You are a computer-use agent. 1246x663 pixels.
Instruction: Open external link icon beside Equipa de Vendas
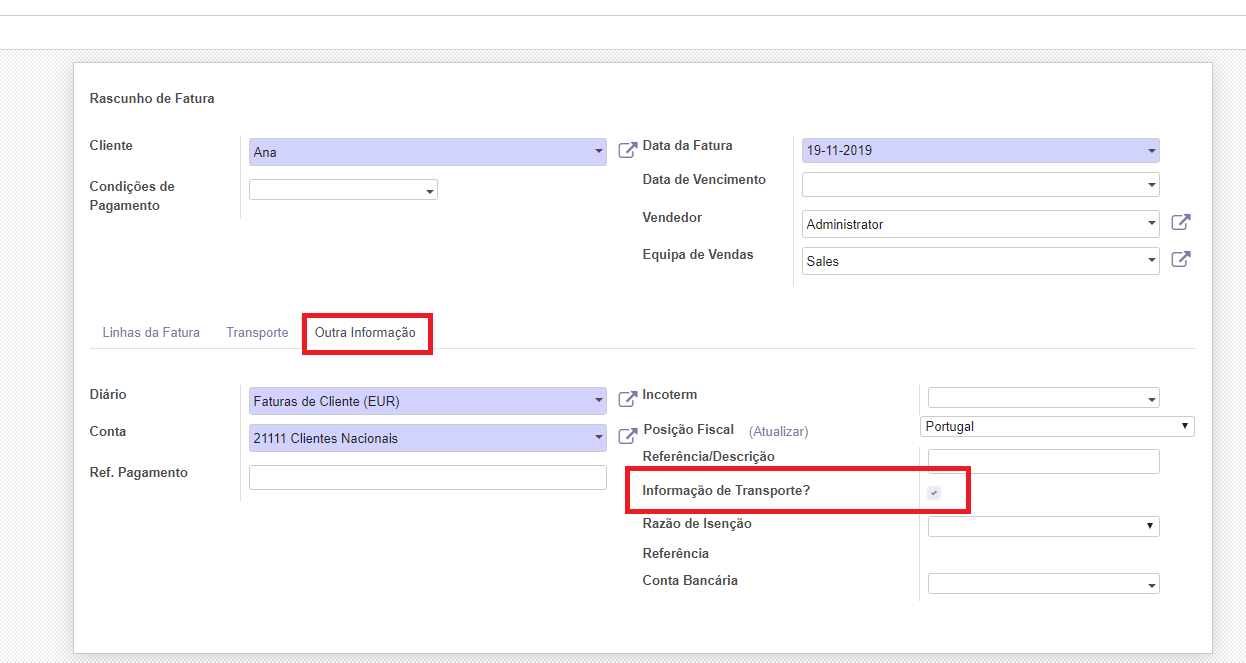[1180, 260]
